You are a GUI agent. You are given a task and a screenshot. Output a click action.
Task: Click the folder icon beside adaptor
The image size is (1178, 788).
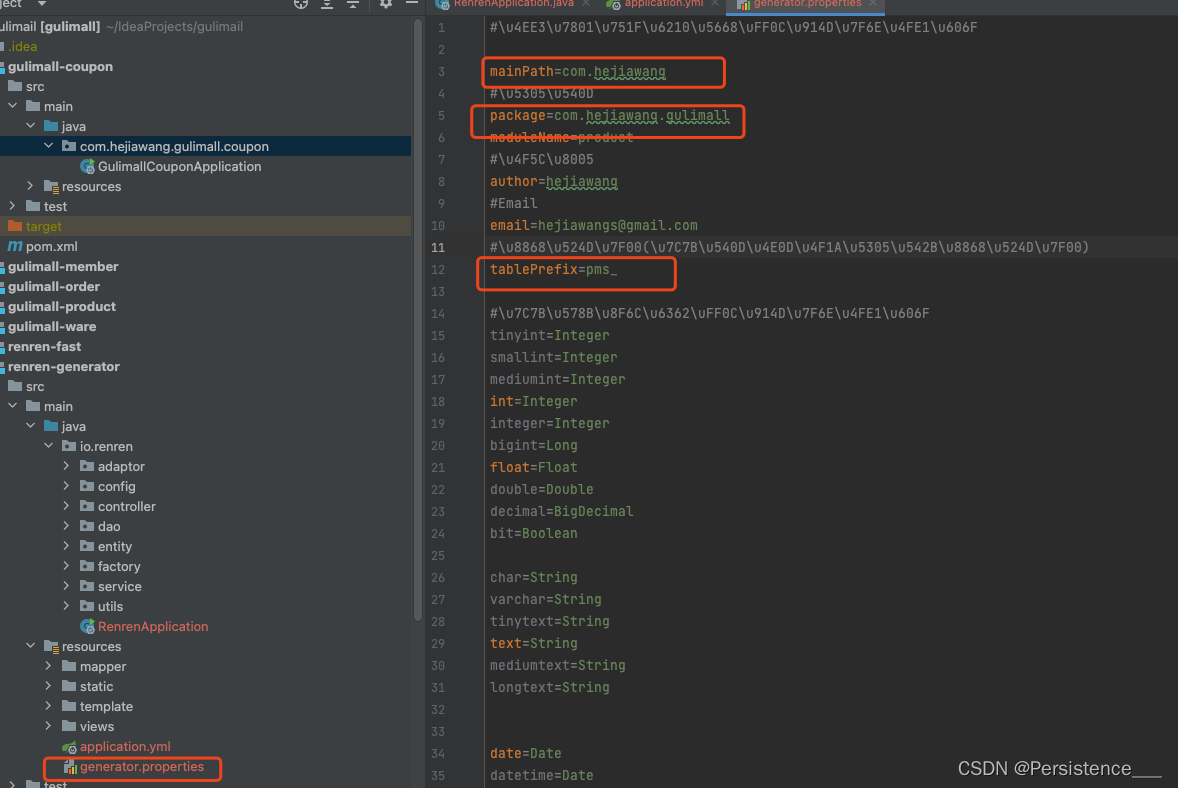tap(87, 466)
